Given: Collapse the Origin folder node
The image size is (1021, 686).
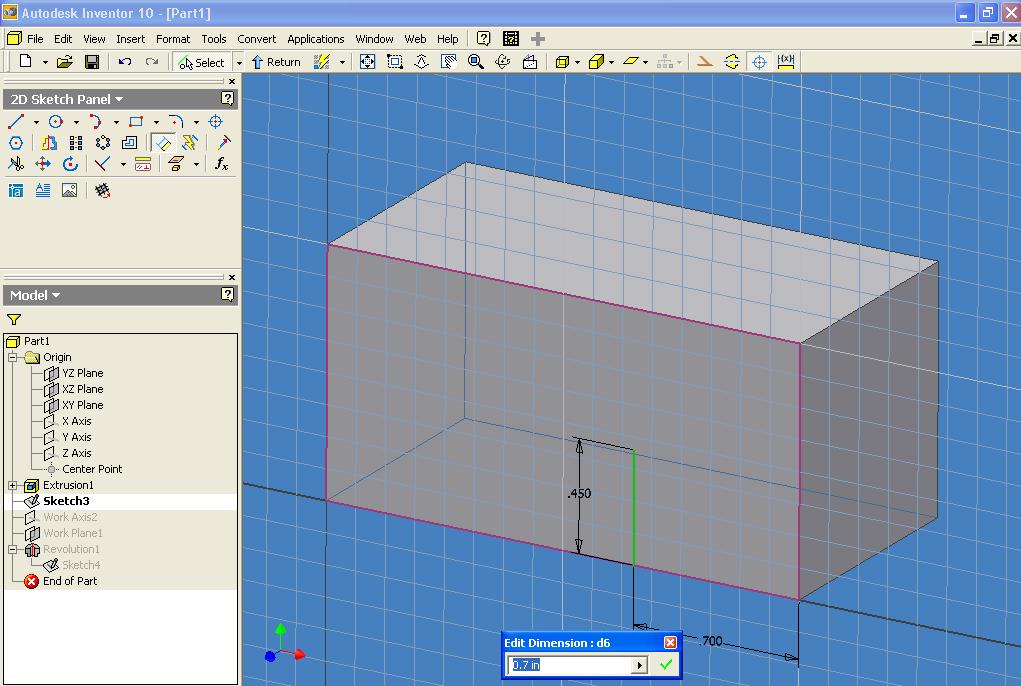Looking at the screenshot, I should [12, 357].
